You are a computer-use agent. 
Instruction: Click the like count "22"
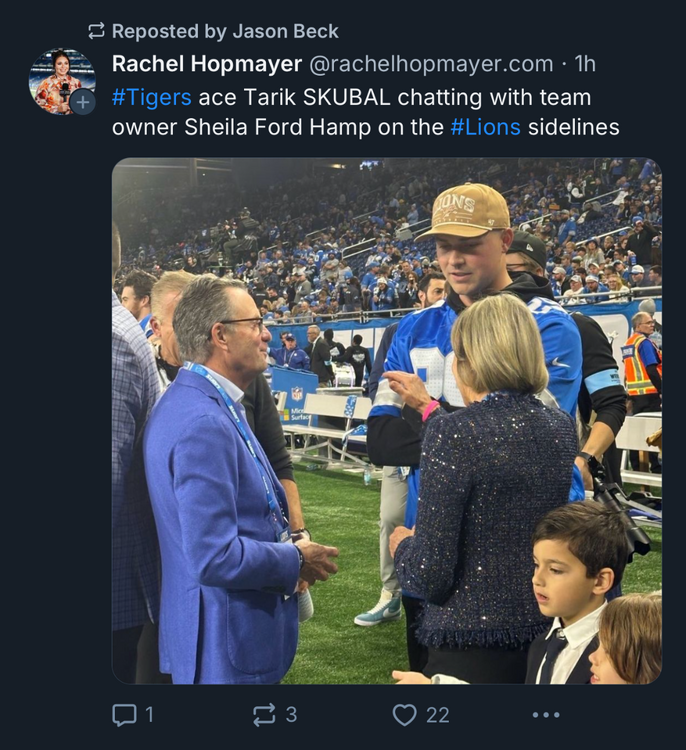click(437, 714)
